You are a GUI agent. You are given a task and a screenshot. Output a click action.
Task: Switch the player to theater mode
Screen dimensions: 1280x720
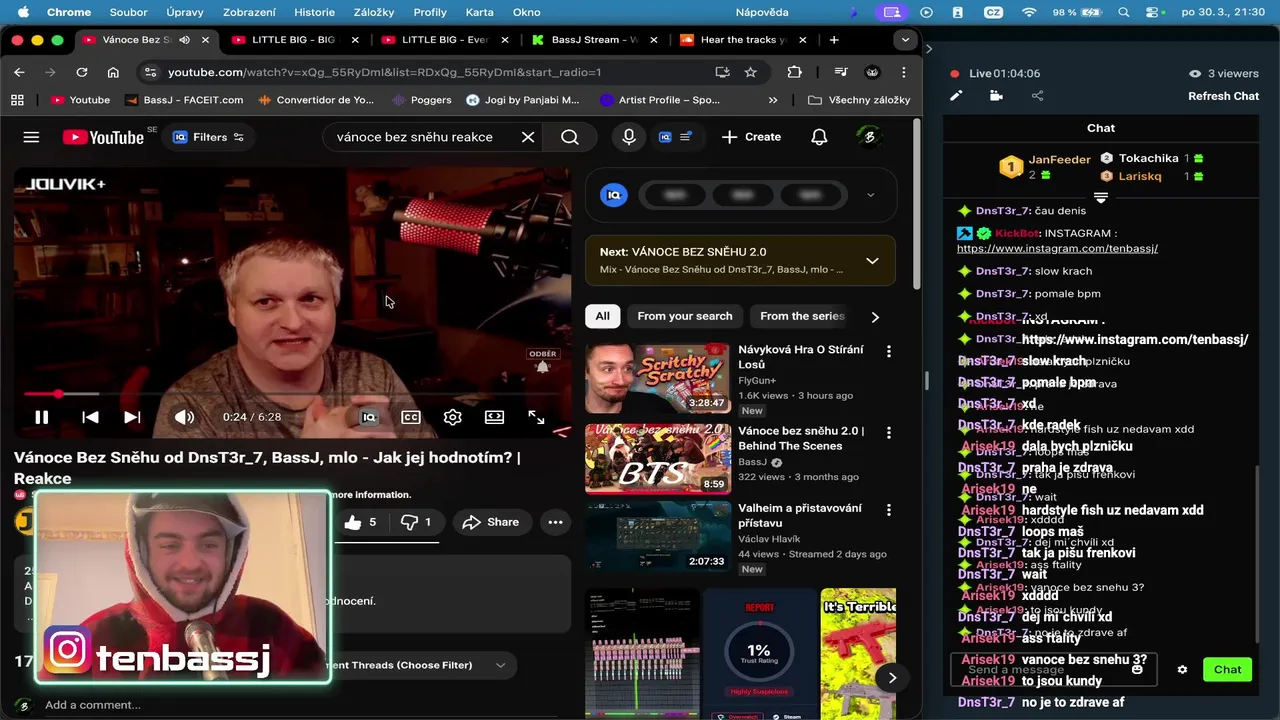tap(494, 417)
